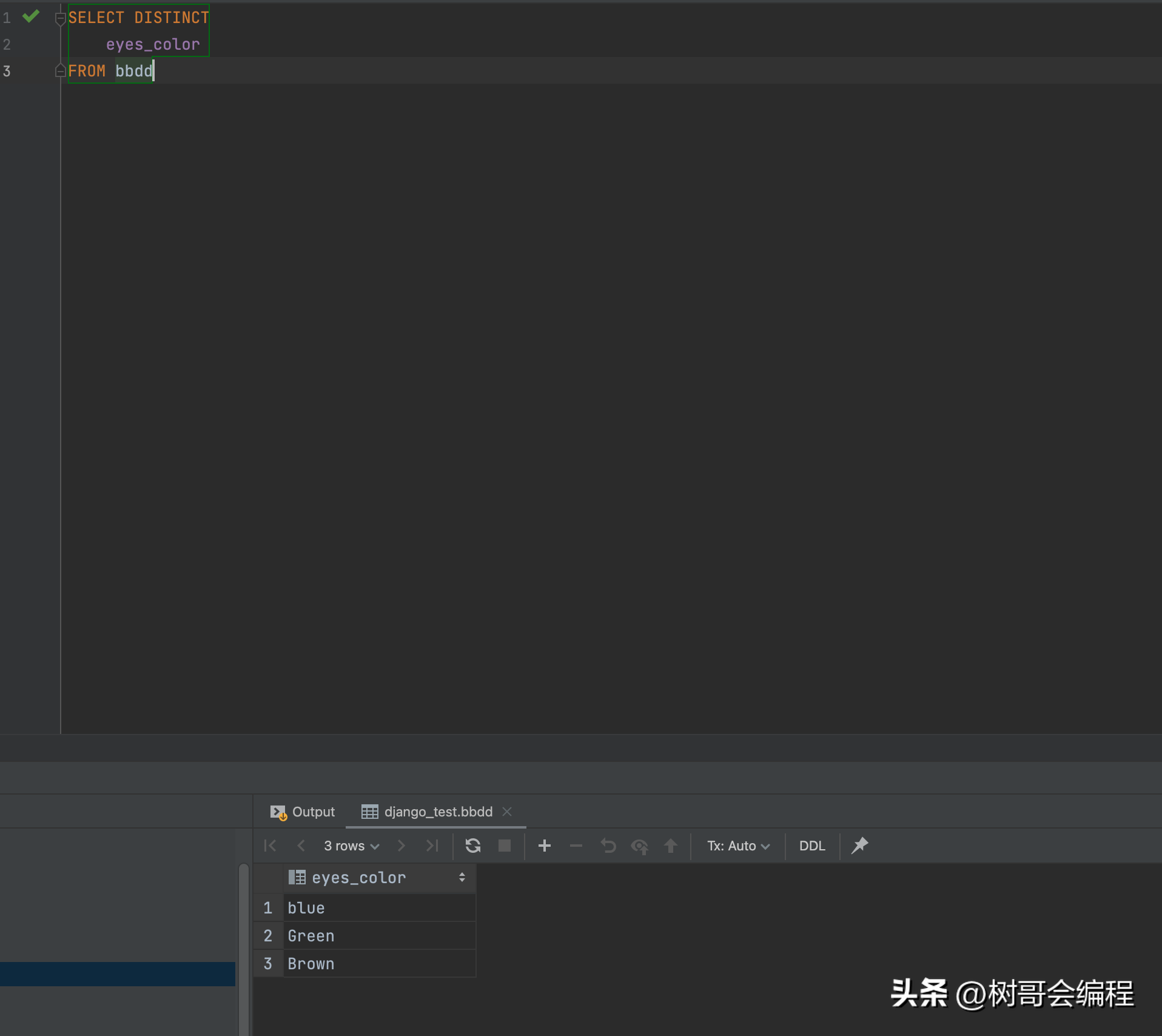The height and width of the screenshot is (1036, 1162).
Task: Go to first page of results
Action: coord(270,846)
